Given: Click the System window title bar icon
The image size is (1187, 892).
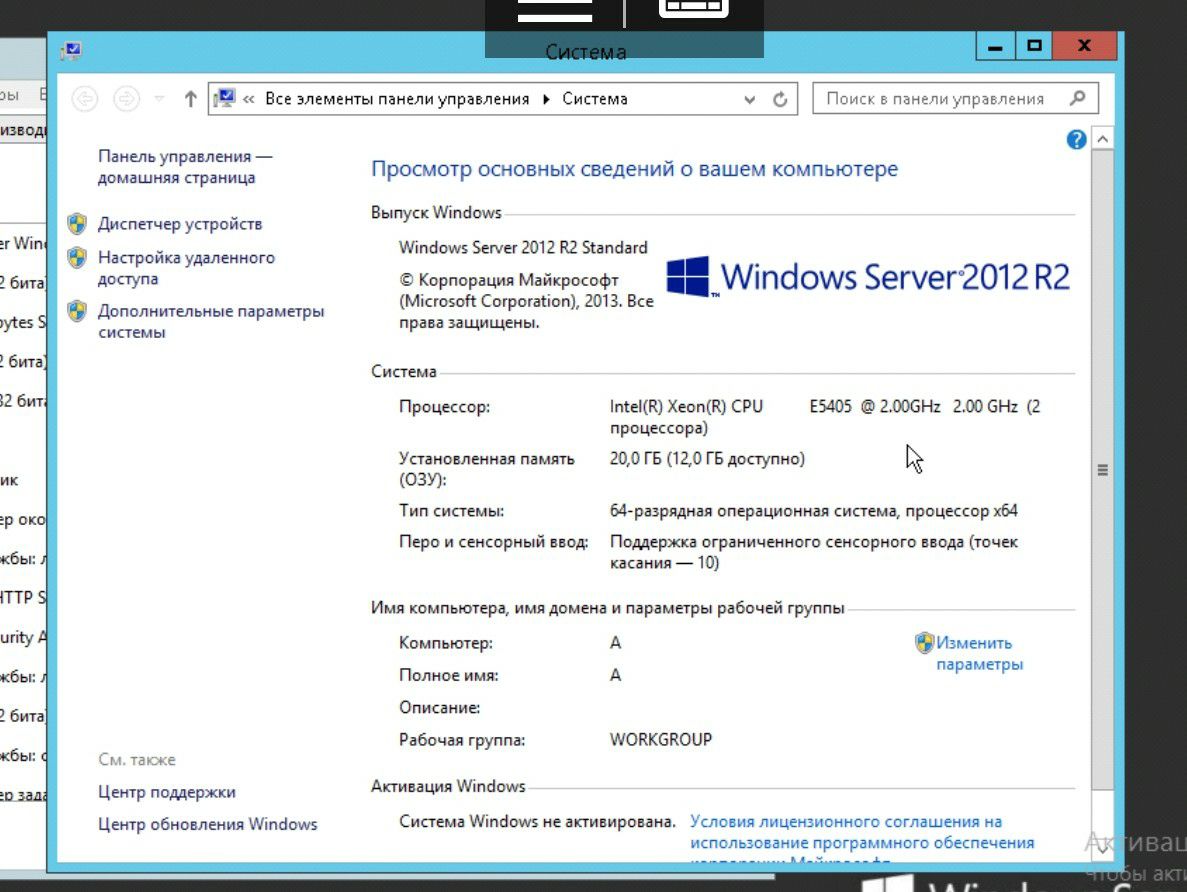Looking at the screenshot, I should pyautogui.click(x=72, y=51).
